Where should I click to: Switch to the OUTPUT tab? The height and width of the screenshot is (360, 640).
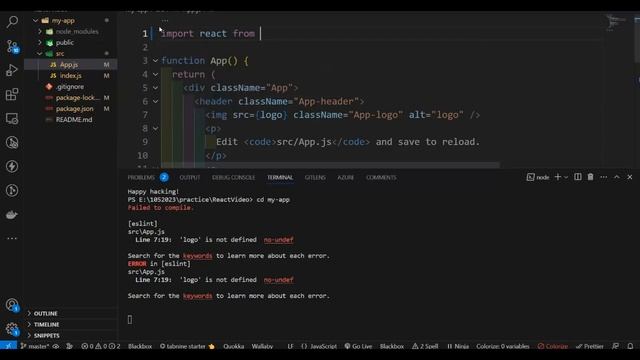click(190, 177)
